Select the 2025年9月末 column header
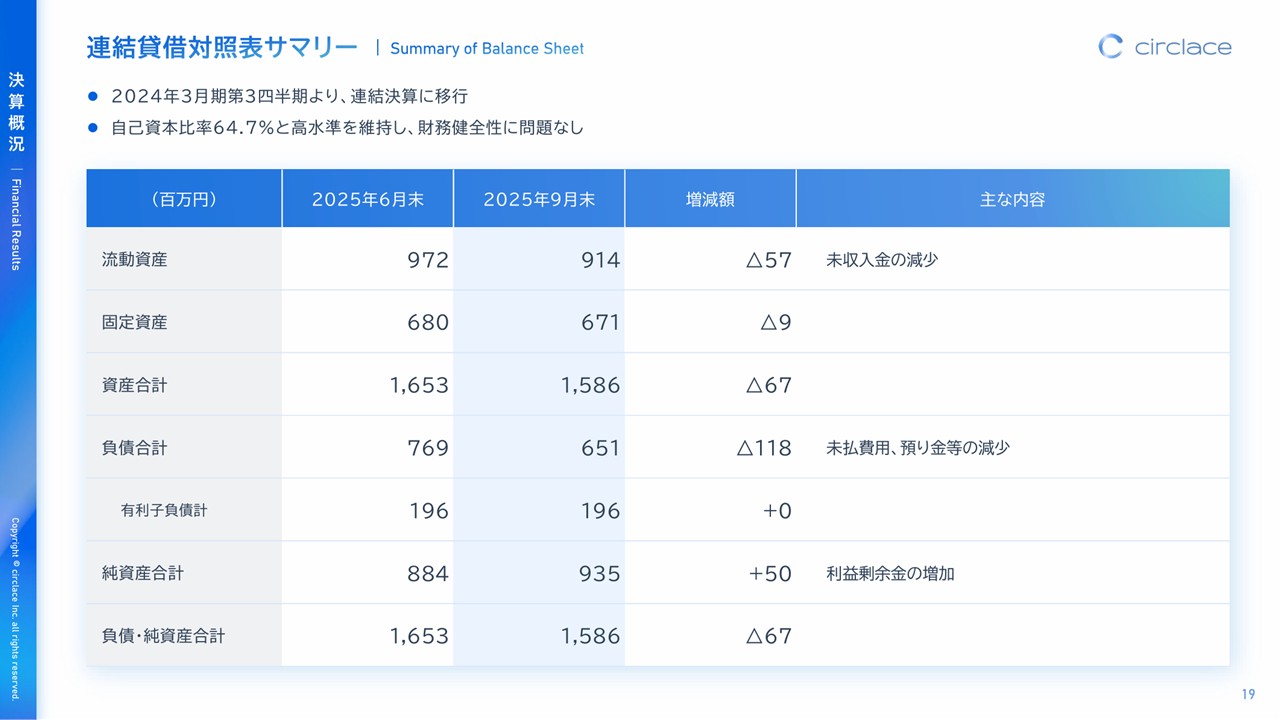The width and height of the screenshot is (1280, 720). 539,199
